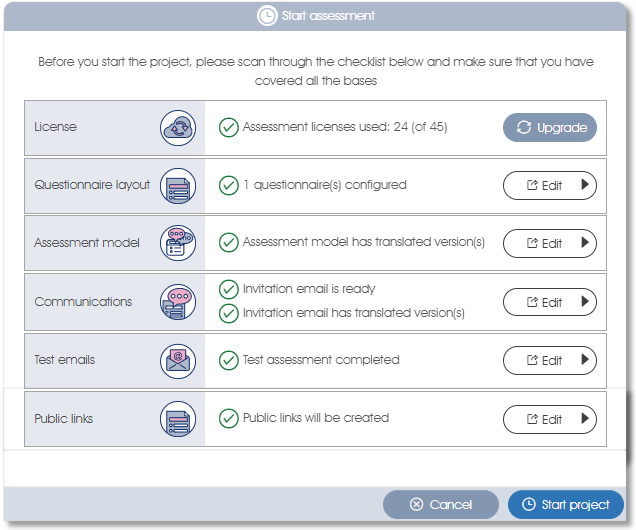Click the Public links form icon
This screenshot has height=530, width=636.
178,419
